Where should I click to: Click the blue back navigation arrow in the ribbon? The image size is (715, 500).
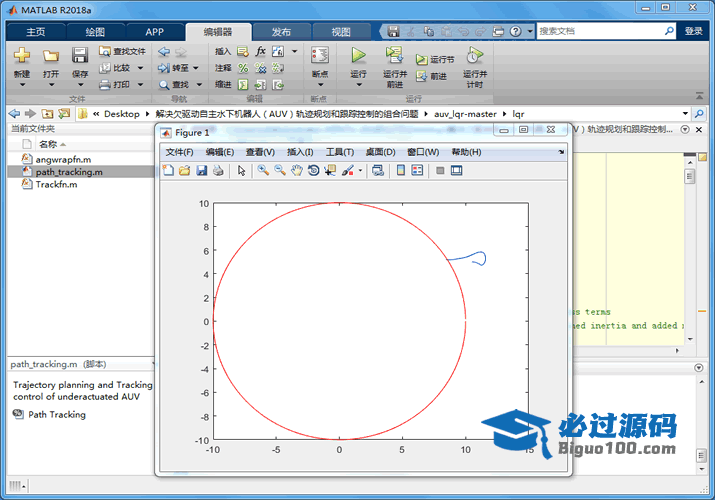[164, 52]
